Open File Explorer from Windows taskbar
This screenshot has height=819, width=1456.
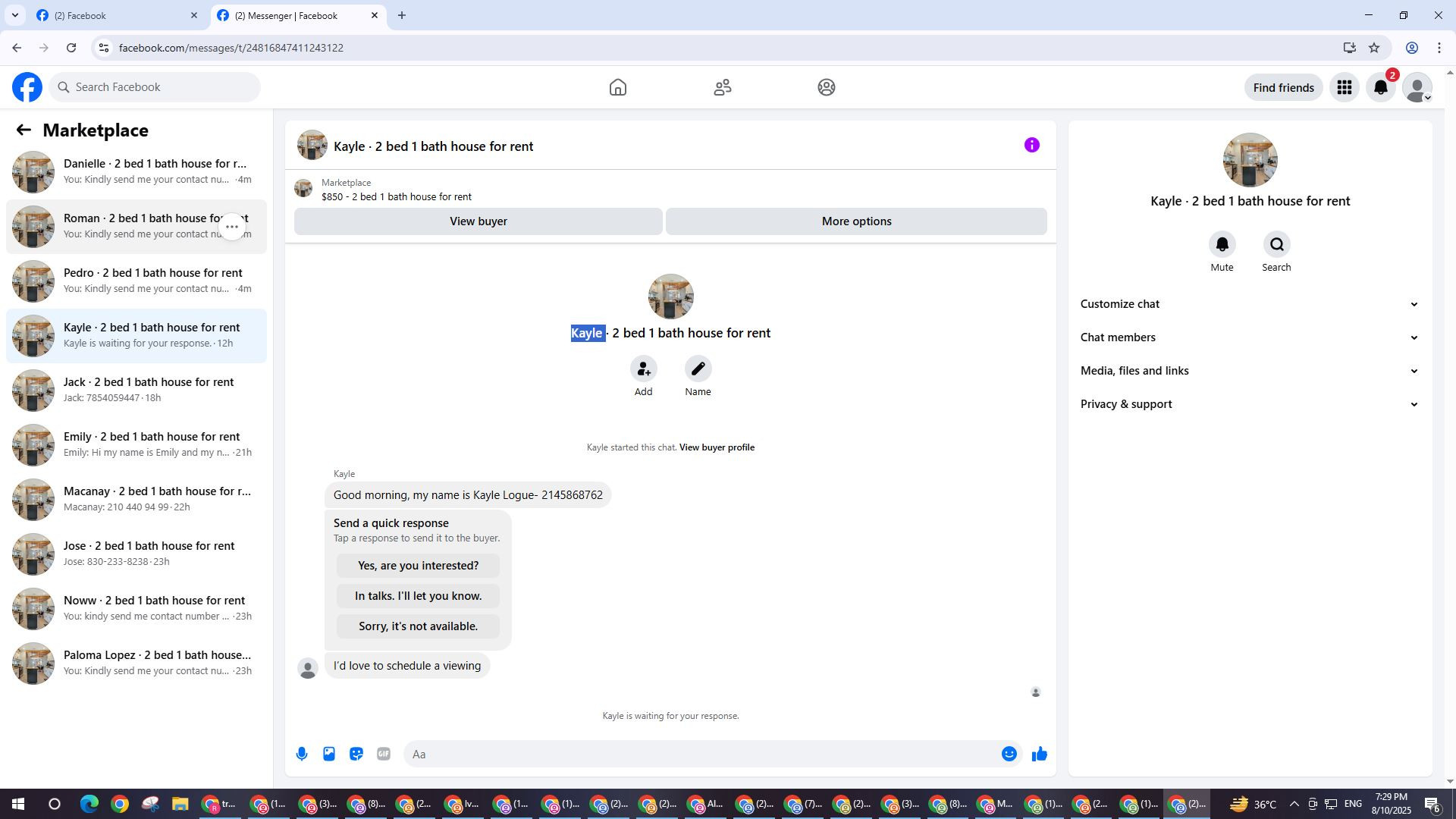coord(180,804)
